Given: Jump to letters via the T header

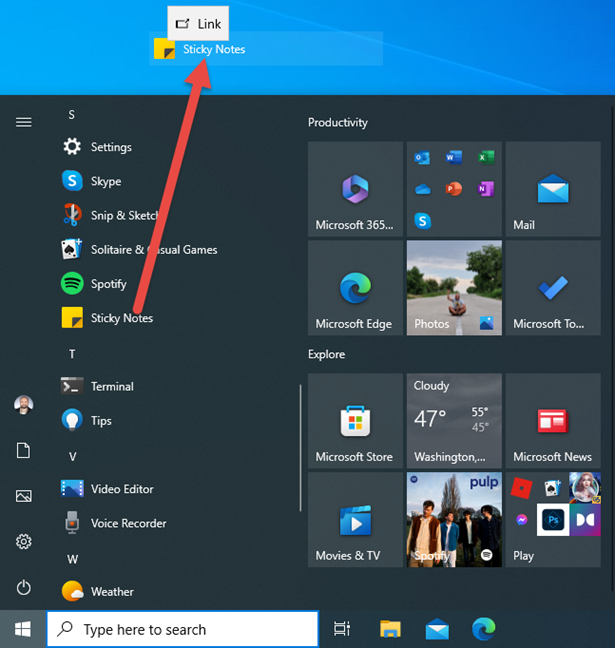Looking at the screenshot, I should [x=72, y=354].
